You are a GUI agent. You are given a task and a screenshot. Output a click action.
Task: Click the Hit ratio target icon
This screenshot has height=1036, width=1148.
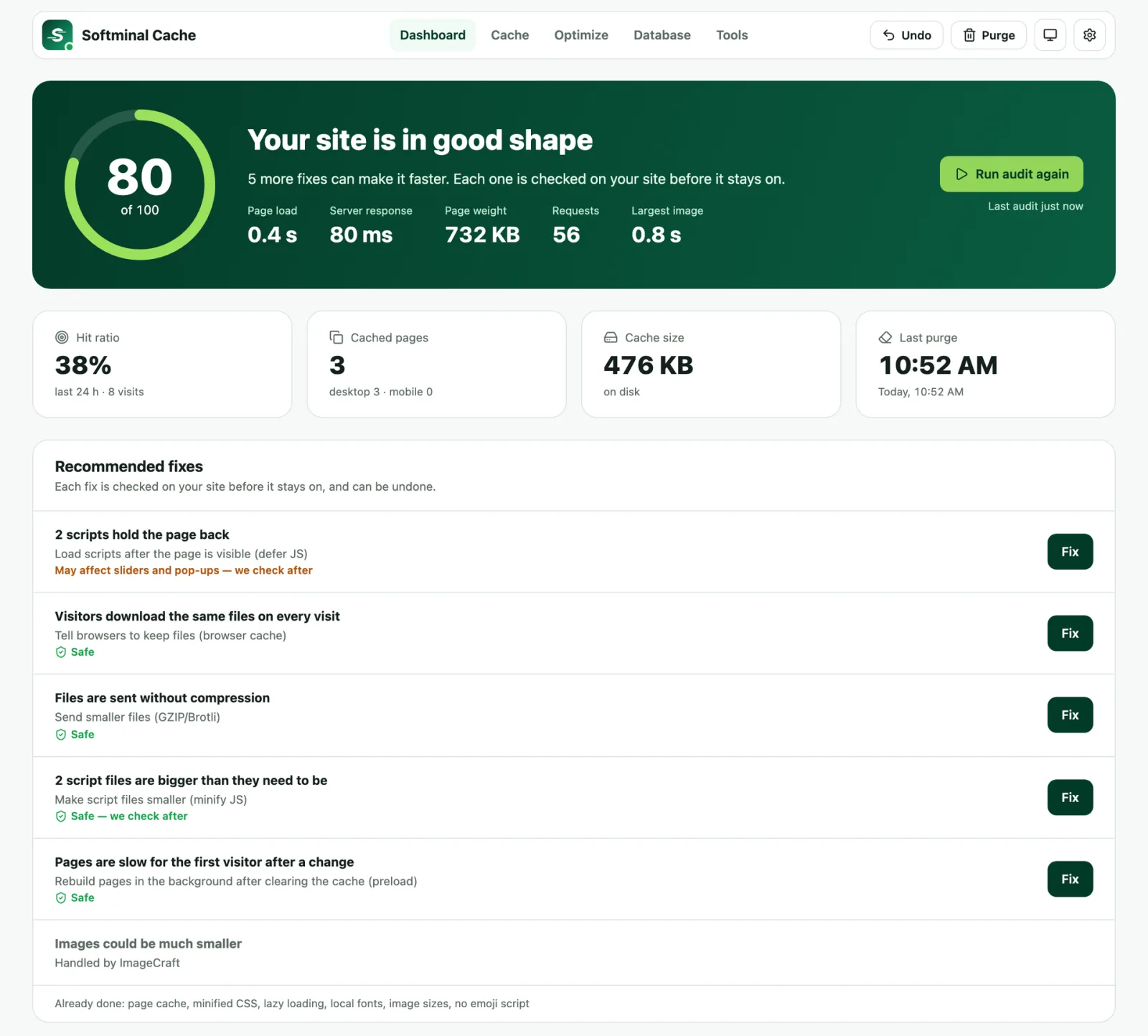click(62, 337)
